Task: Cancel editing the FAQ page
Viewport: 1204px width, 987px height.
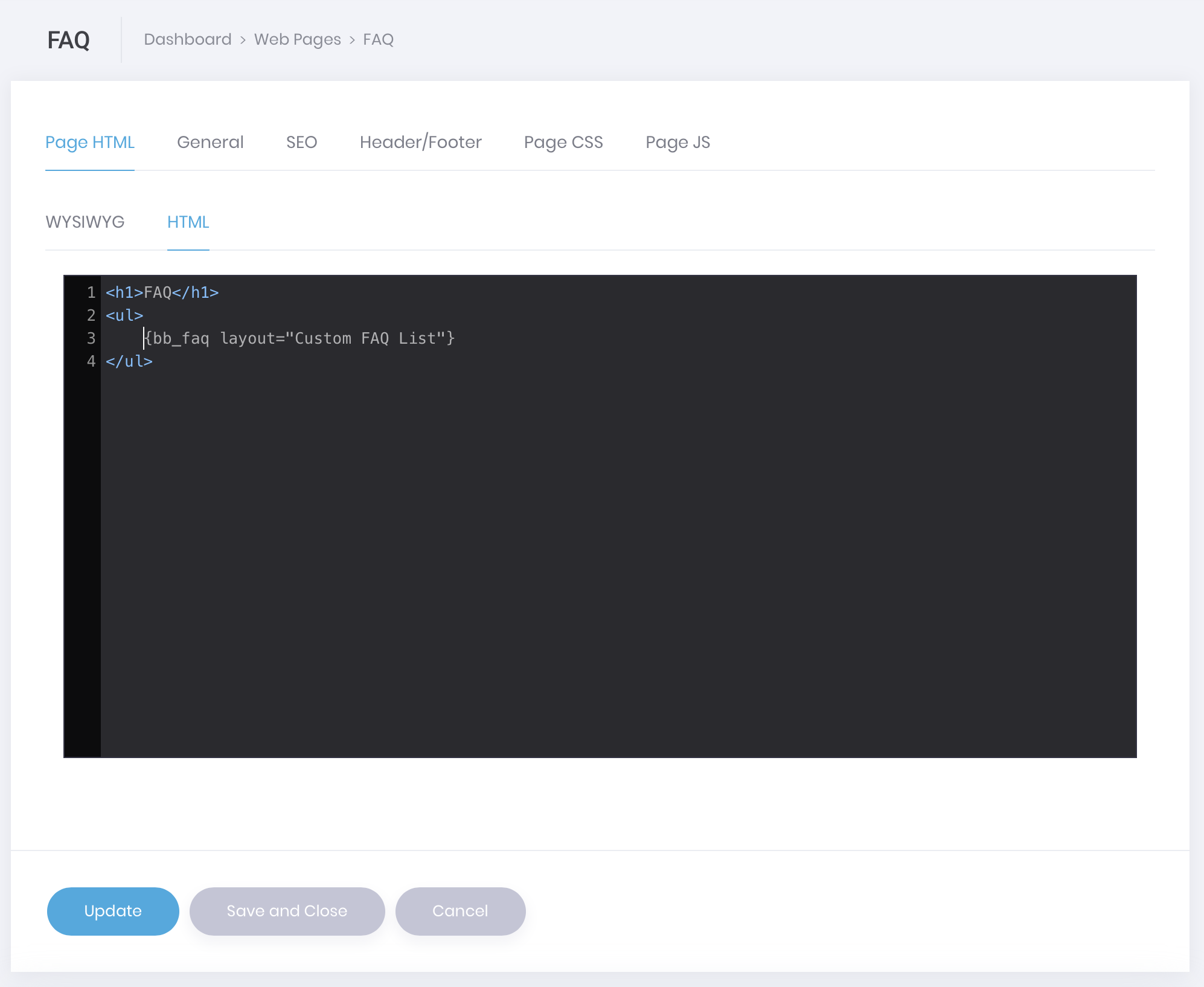Action: (460, 911)
